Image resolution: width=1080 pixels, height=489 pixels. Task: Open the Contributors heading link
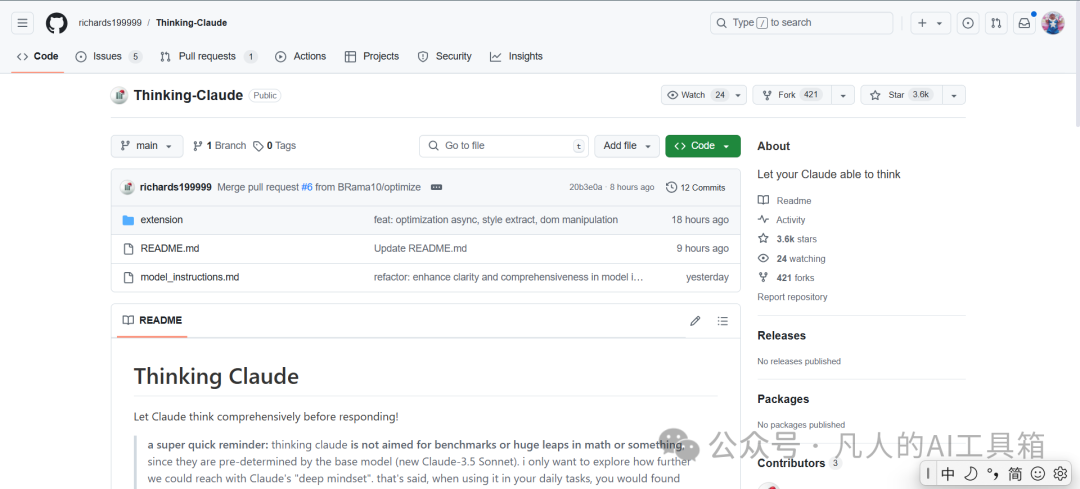[x=799, y=464]
